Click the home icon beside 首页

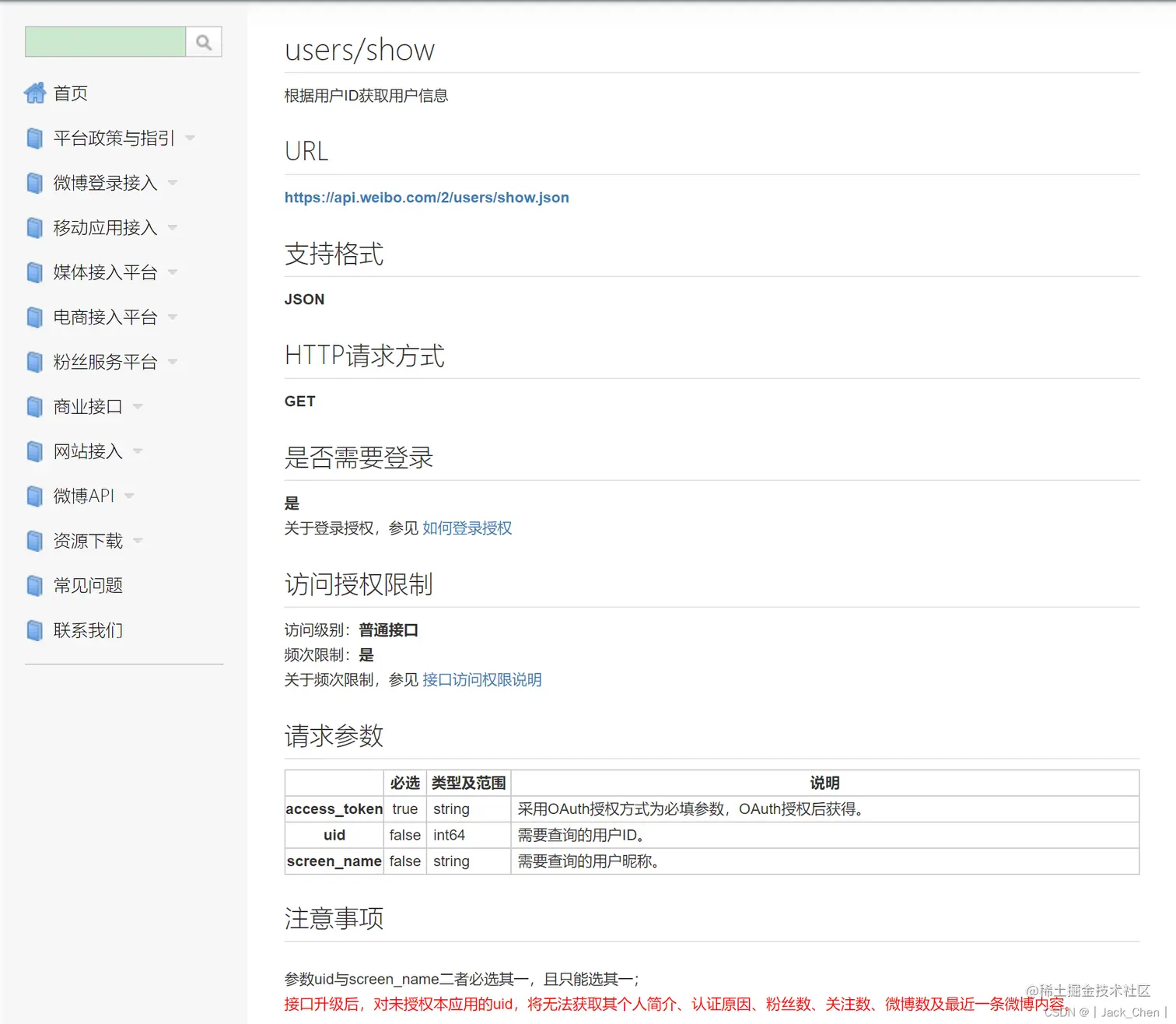click(35, 93)
